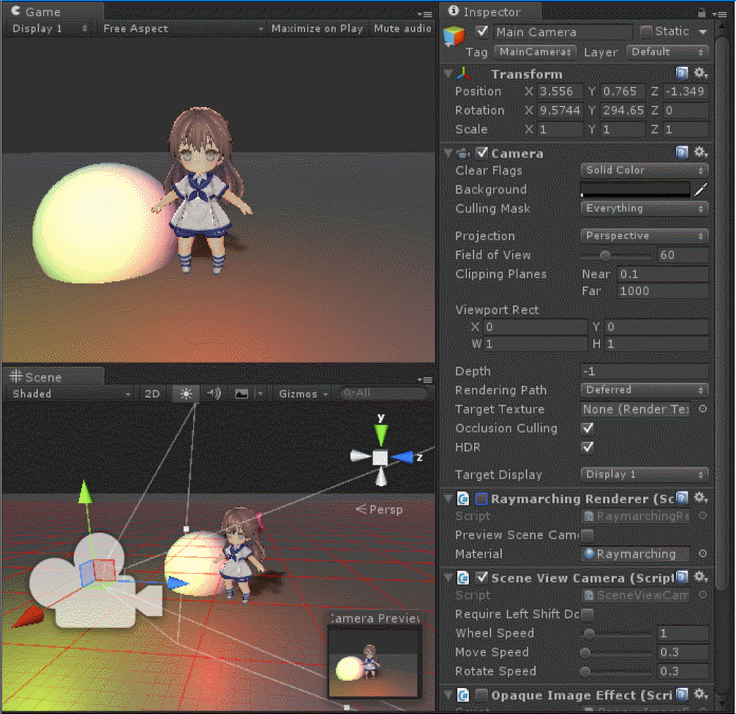Disable Scene View Camera component checkbox

click(482, 577)
